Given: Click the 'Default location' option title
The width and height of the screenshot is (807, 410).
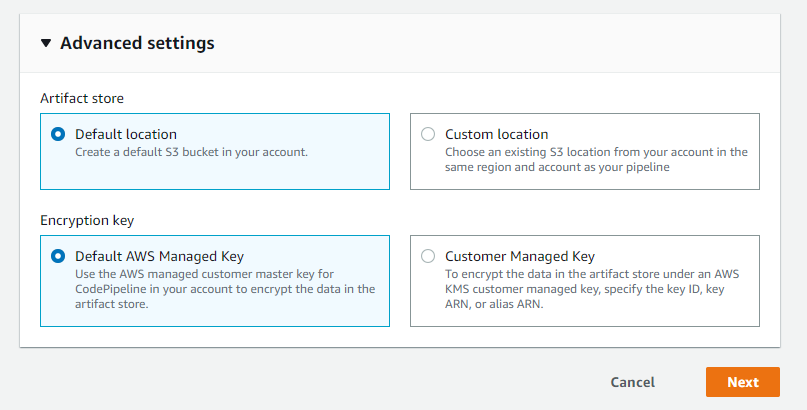Looking at the screenshot, I should (126, 134).
